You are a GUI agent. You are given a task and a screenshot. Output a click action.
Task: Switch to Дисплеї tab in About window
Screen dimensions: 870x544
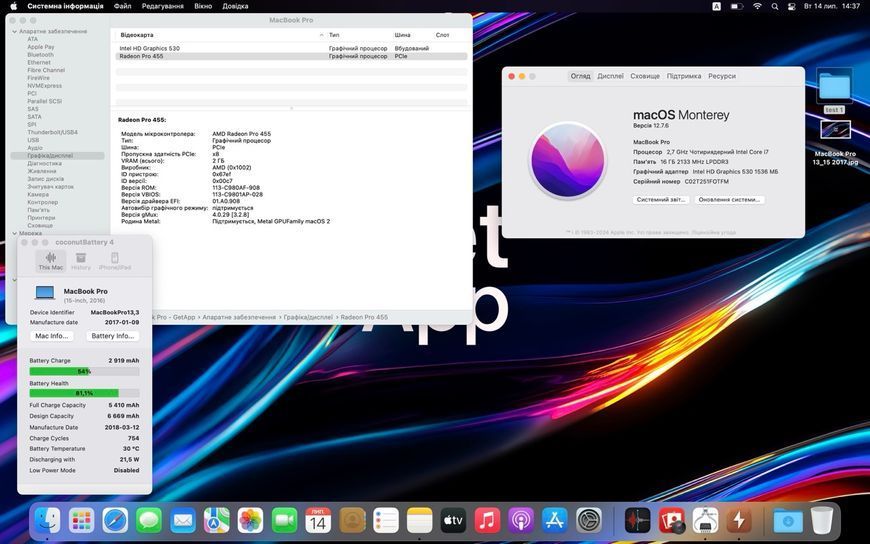click(x=610, y=76)
